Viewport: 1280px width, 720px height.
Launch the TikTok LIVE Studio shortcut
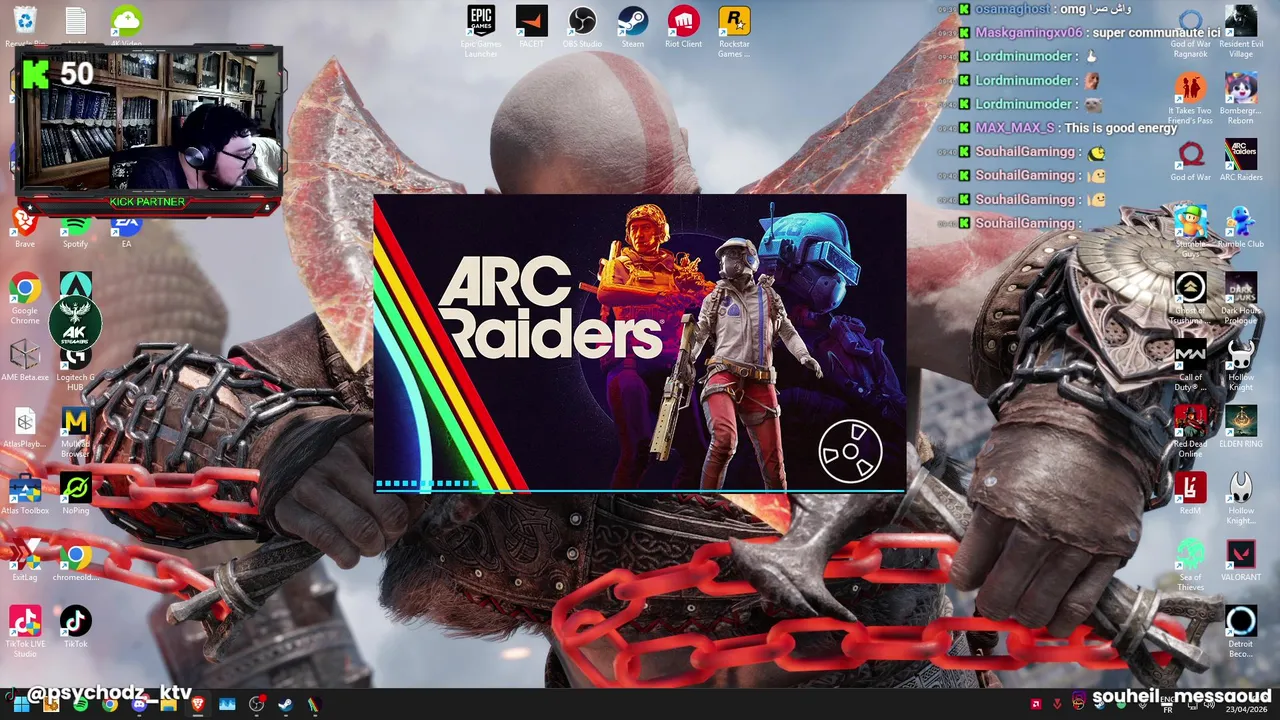click(25, 631)
